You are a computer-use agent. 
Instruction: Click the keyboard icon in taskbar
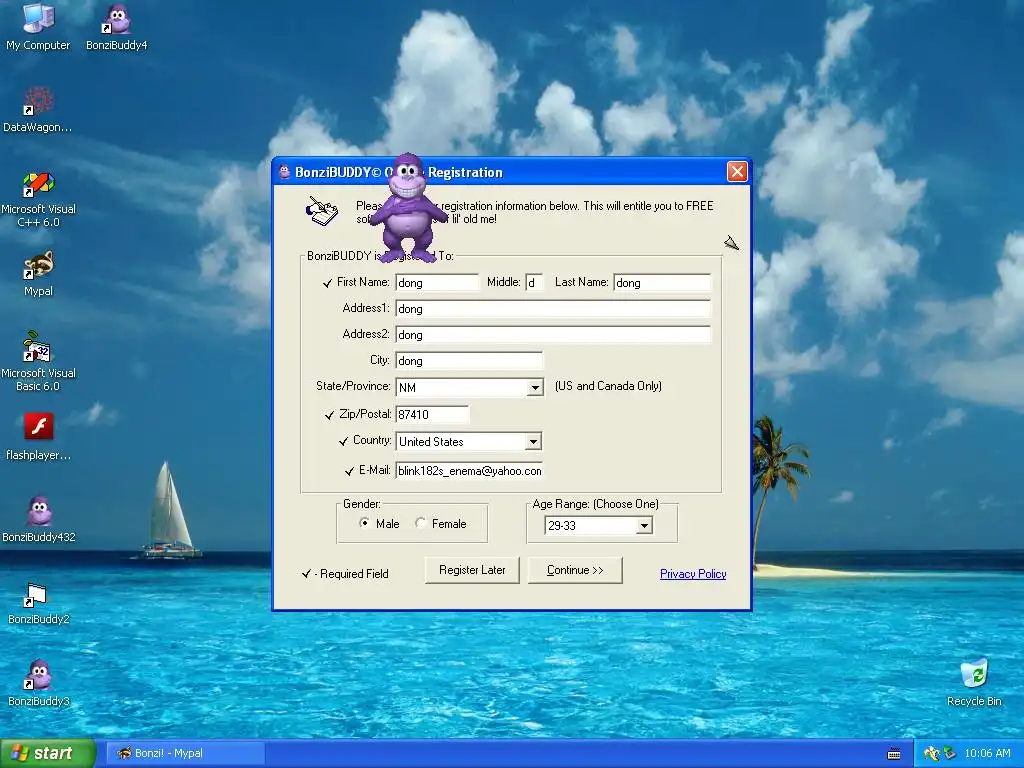[x=894, y=754]
